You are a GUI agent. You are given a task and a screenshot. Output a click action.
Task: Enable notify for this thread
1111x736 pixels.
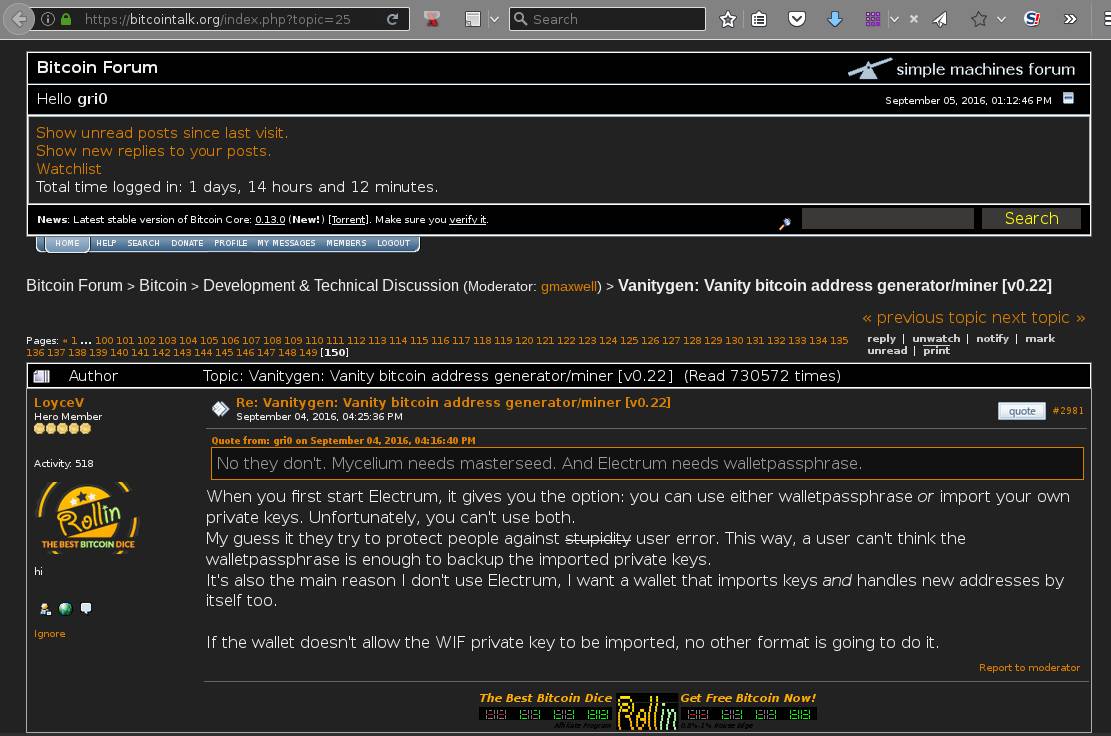coord(992,338)
